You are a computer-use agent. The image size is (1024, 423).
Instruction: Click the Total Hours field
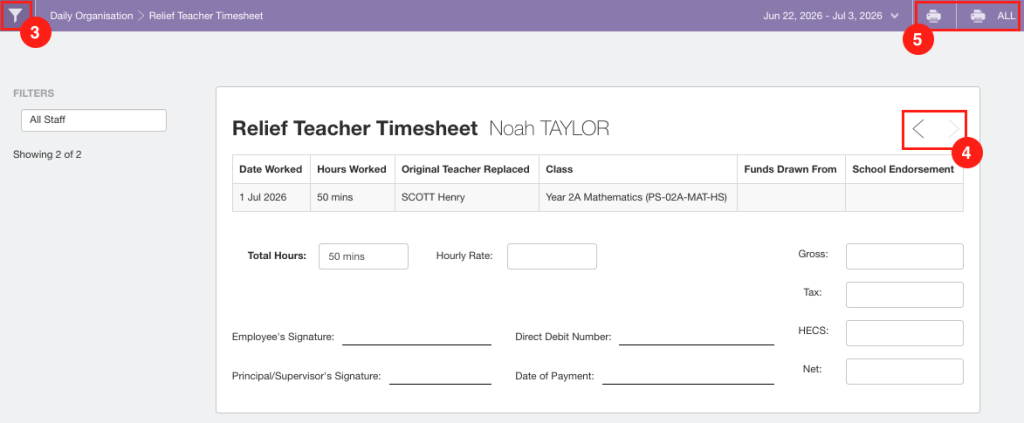[364, 257]
